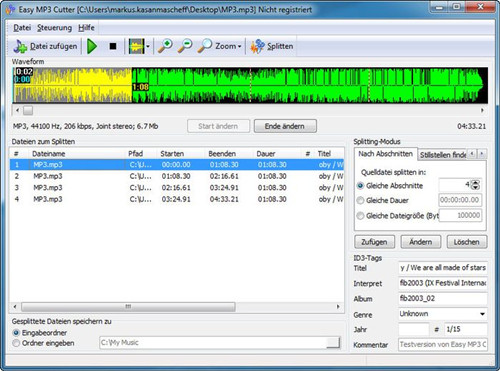The height and width of the screenshot is (371, 500).
Task: Click the Titel ID3 tag field
Action: [x=443, y=268]
